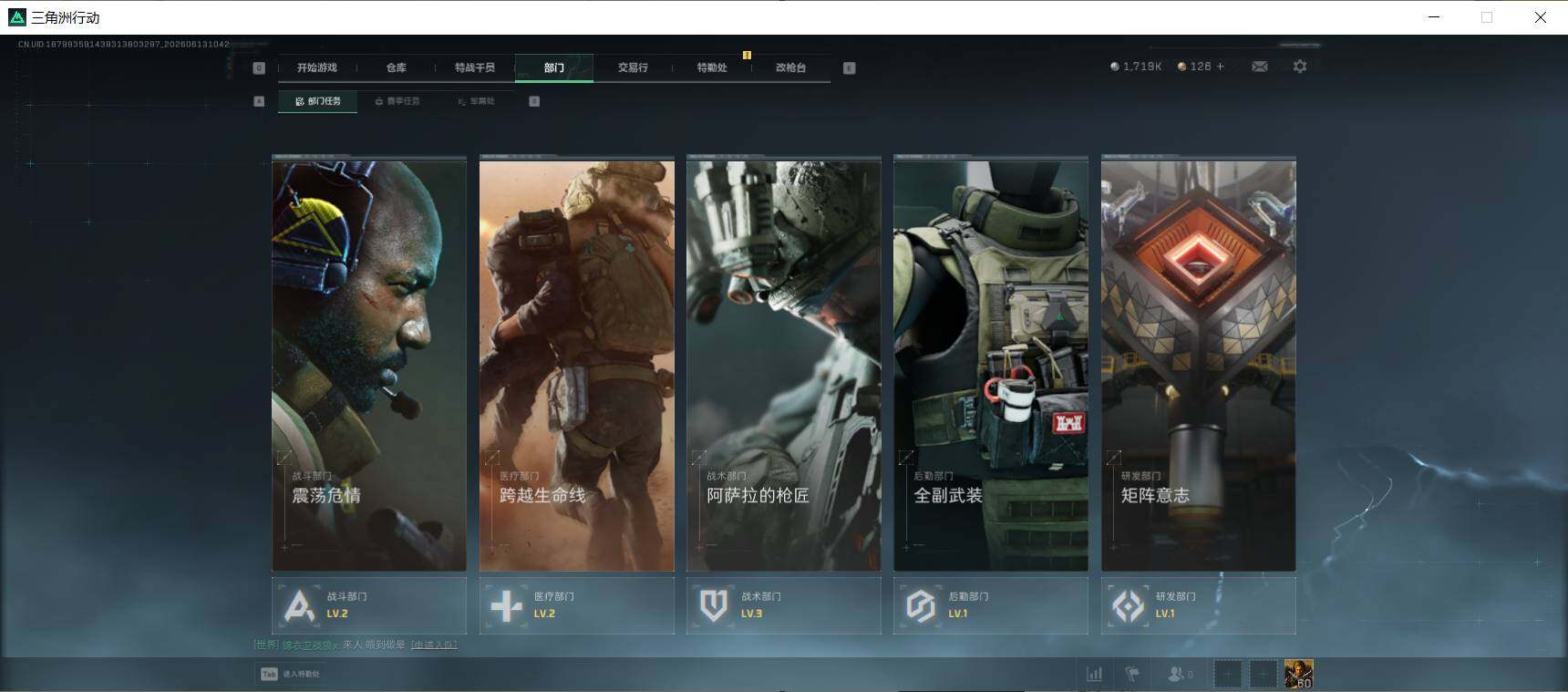Minimize the 三角洲行动 window

1434,17
